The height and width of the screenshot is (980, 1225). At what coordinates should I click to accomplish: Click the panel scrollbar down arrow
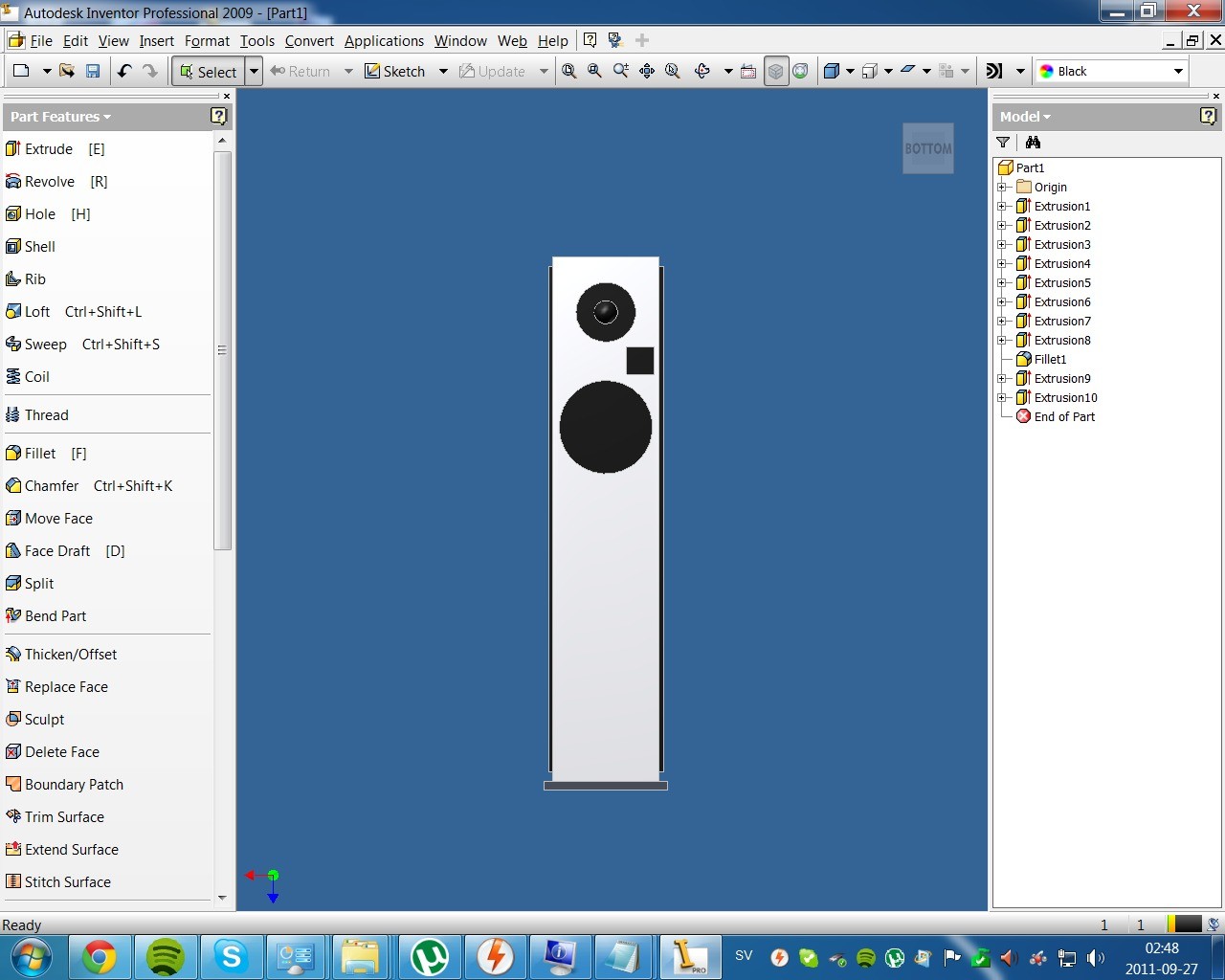click(222, 898)
